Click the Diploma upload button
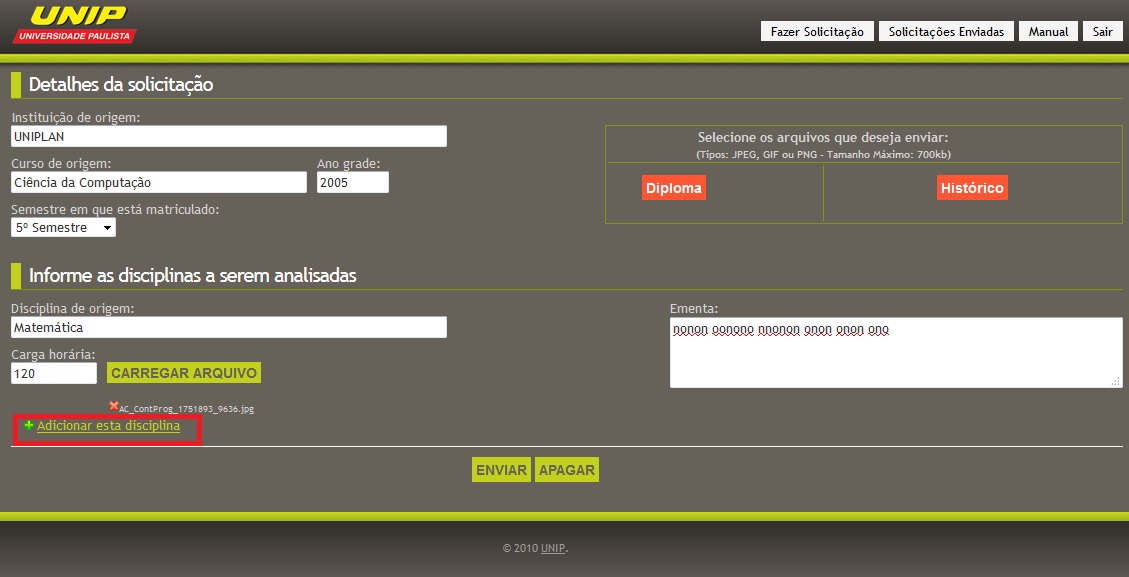 click(674, 188)
